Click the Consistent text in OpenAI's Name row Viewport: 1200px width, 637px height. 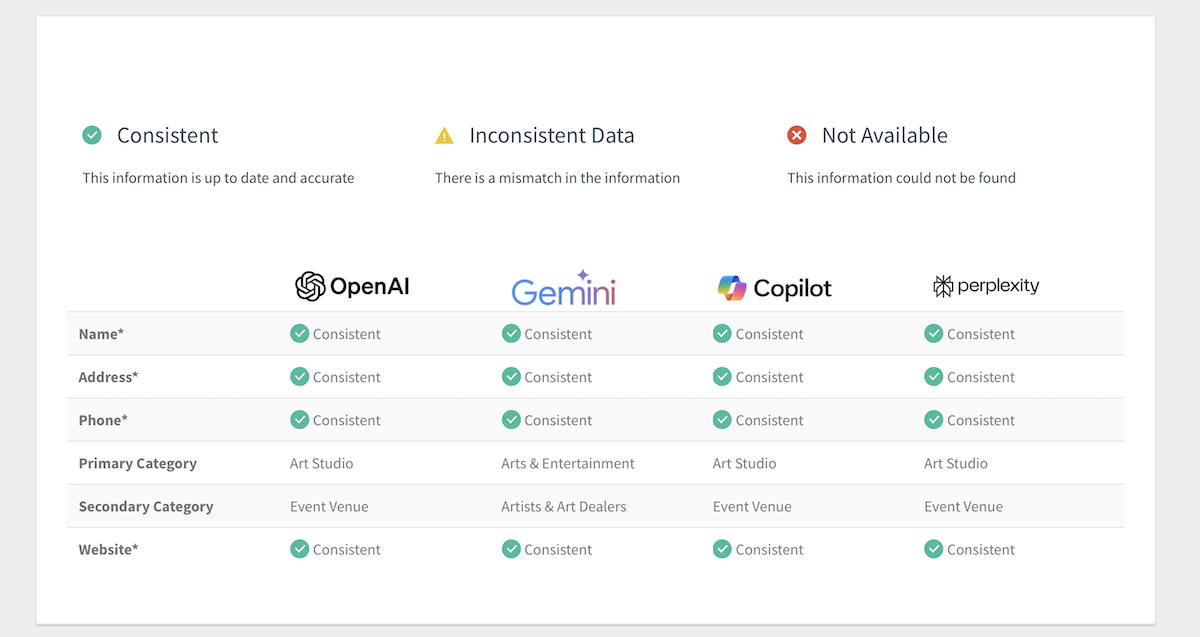pos(347,334)
